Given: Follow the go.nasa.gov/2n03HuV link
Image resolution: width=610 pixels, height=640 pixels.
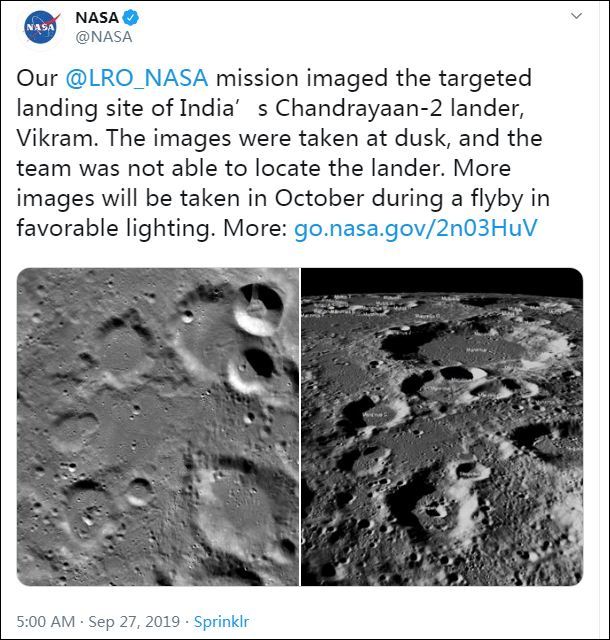Looking at the screenshot, I should tap(415, 228).
